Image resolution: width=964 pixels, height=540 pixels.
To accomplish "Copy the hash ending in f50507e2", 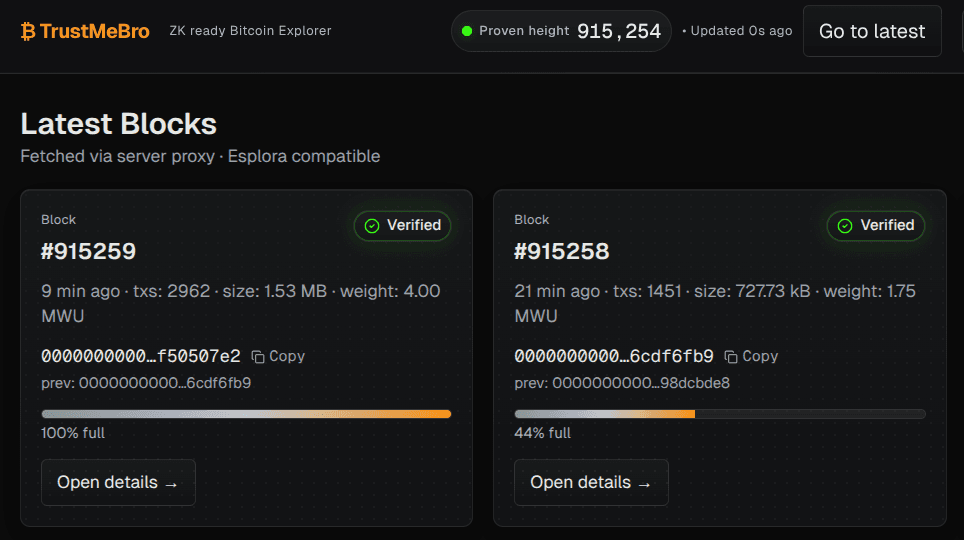I will (x=278, y=356).
